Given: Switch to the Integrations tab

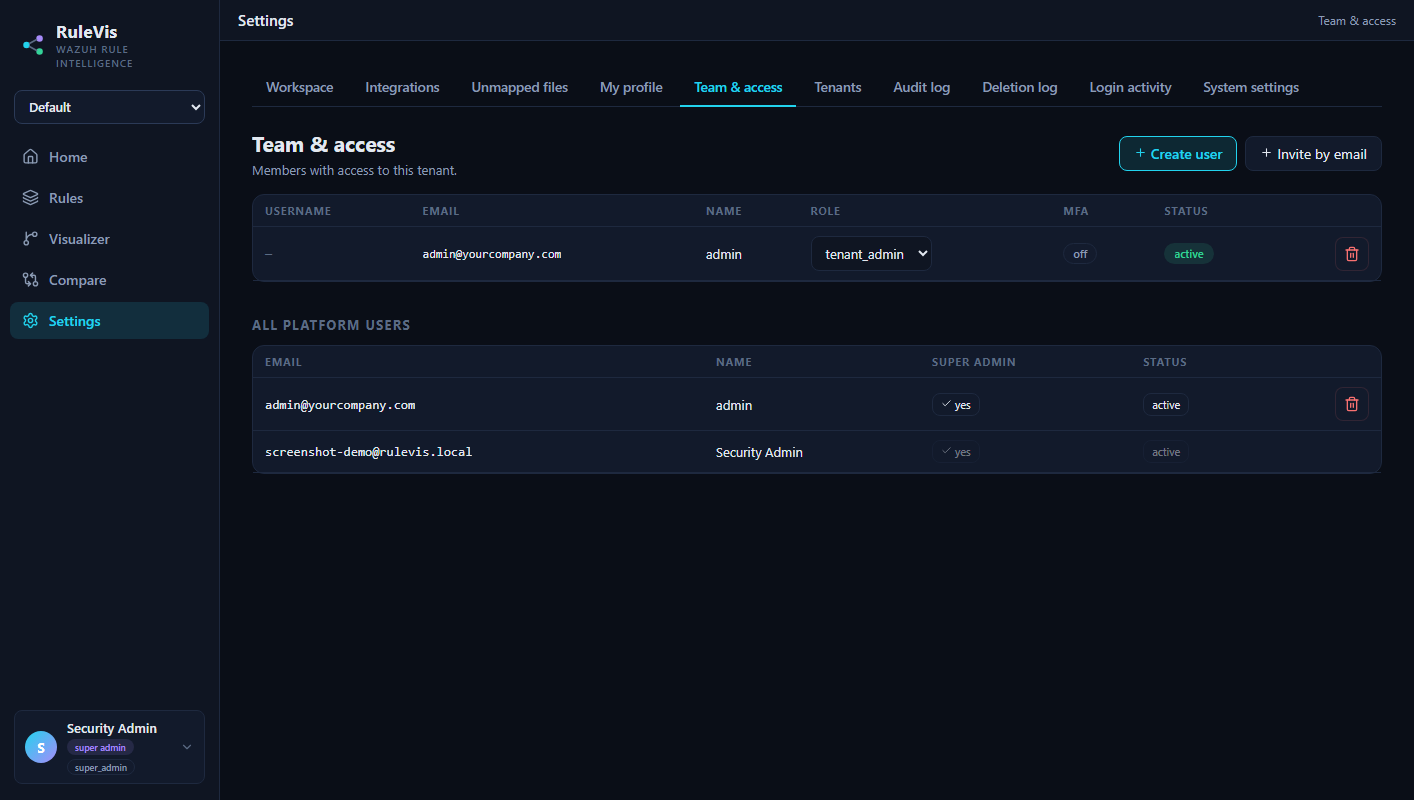Looking at the screenshot, I should [402, 87].
